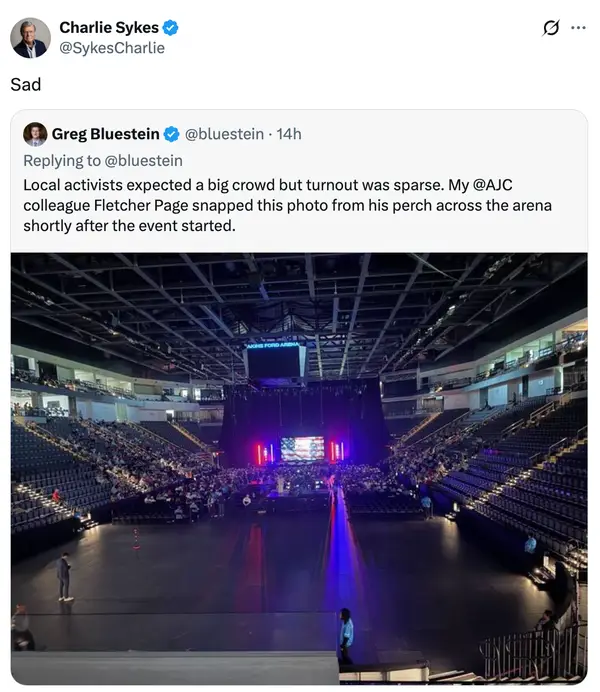Open the Greg Bluestein display name link
Image resolution: width=600 pixels, height=692 pixels.
pos(105,135)
